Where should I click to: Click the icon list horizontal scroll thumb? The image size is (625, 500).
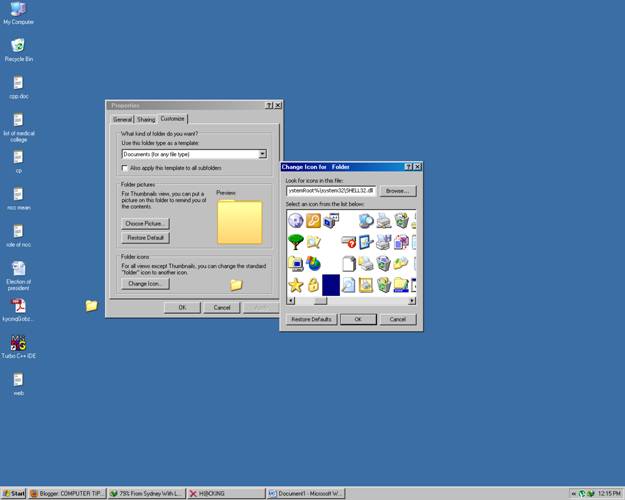click(320, 301)
